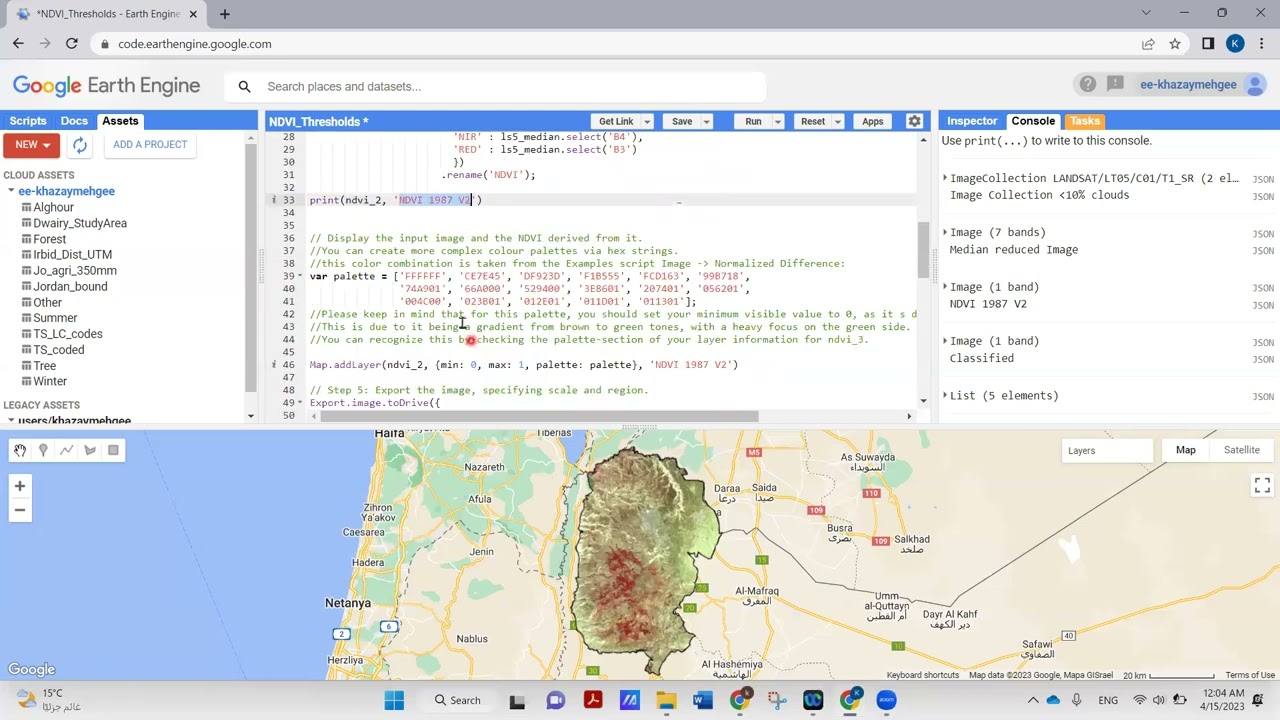The width and height of the screenshot is (1280, 720).
Task: Open the Apps button
Action: coord(873,122)
